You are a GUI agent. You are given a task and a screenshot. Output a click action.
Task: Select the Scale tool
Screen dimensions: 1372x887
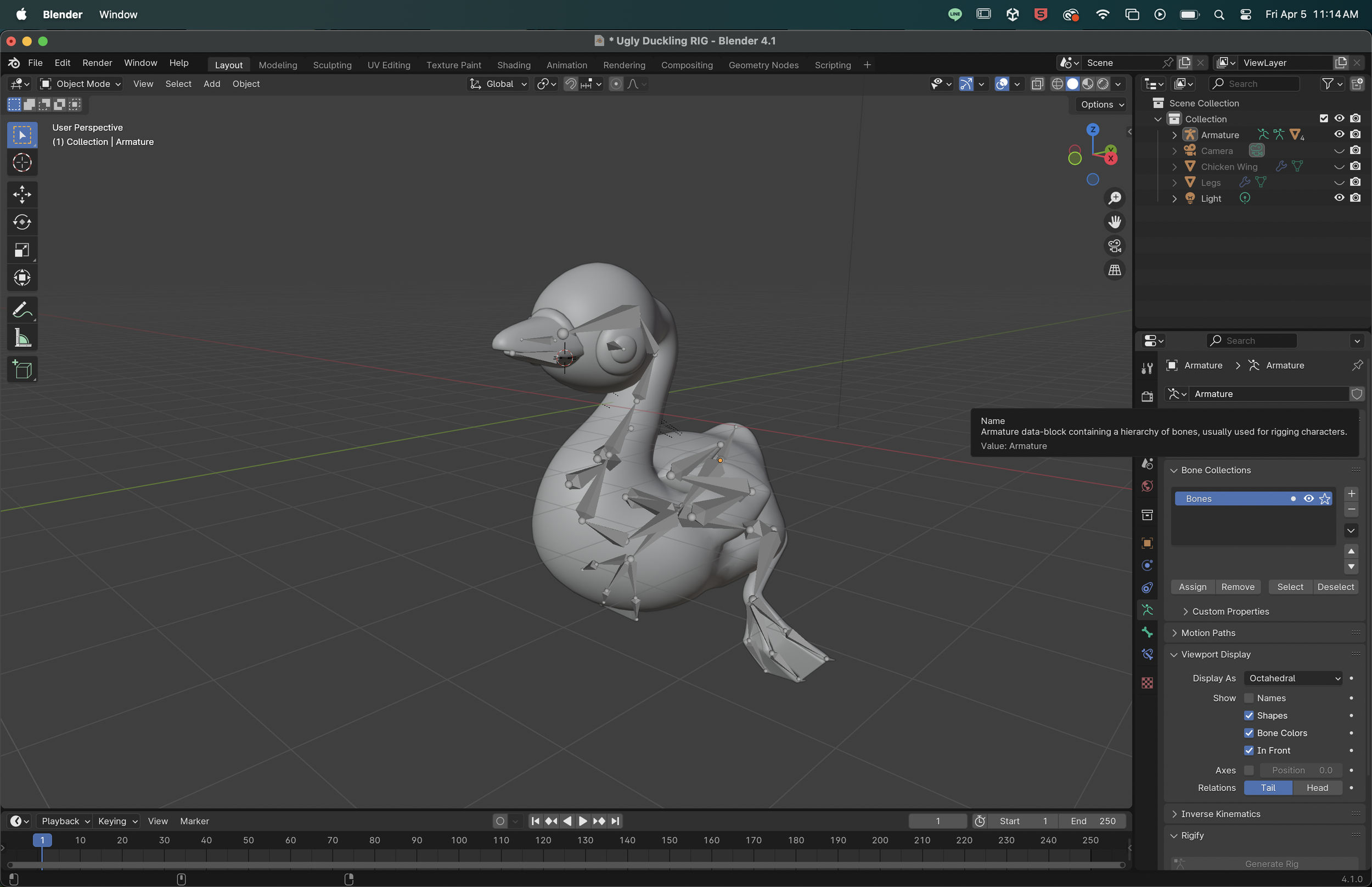pos(22,249)
